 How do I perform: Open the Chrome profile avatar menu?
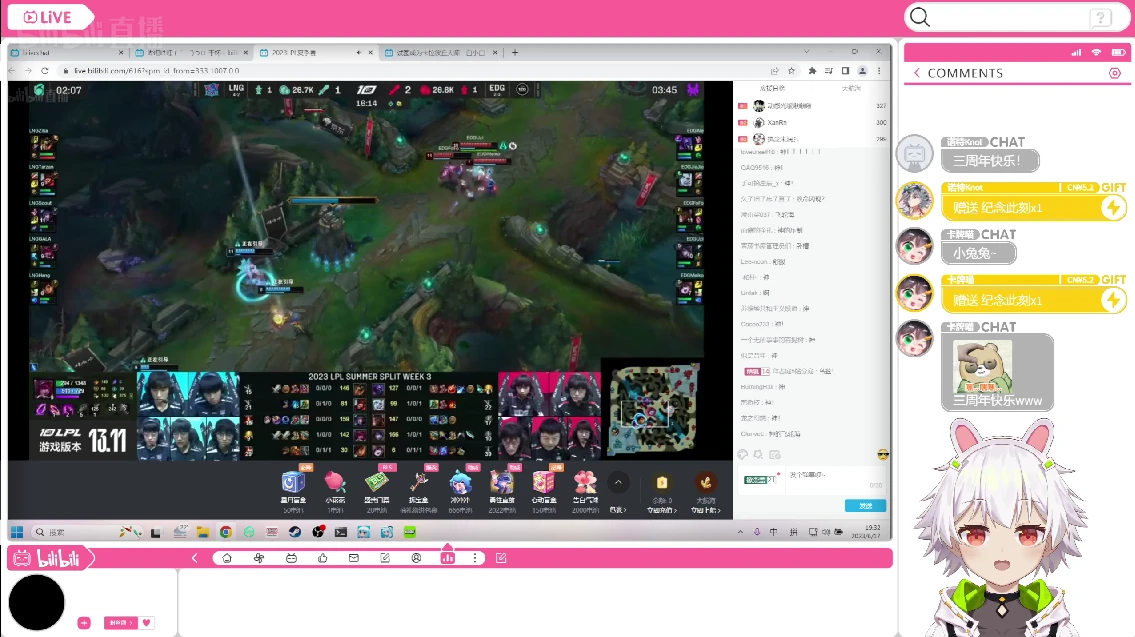[862, 71]
